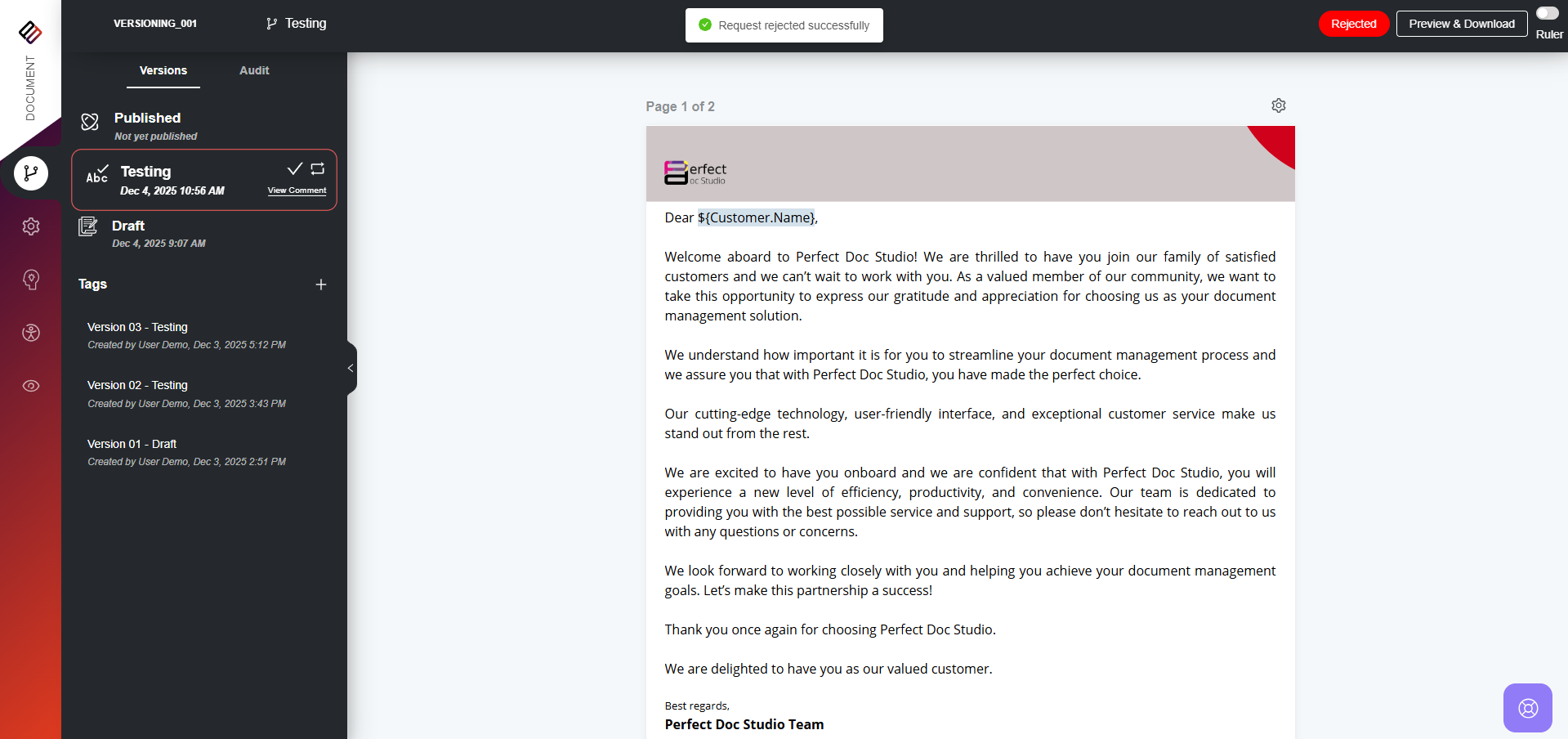Click the versioning branch icon in sidebar
The height and width of the screenshot is (739, 1568).
(x=31, y=173)
